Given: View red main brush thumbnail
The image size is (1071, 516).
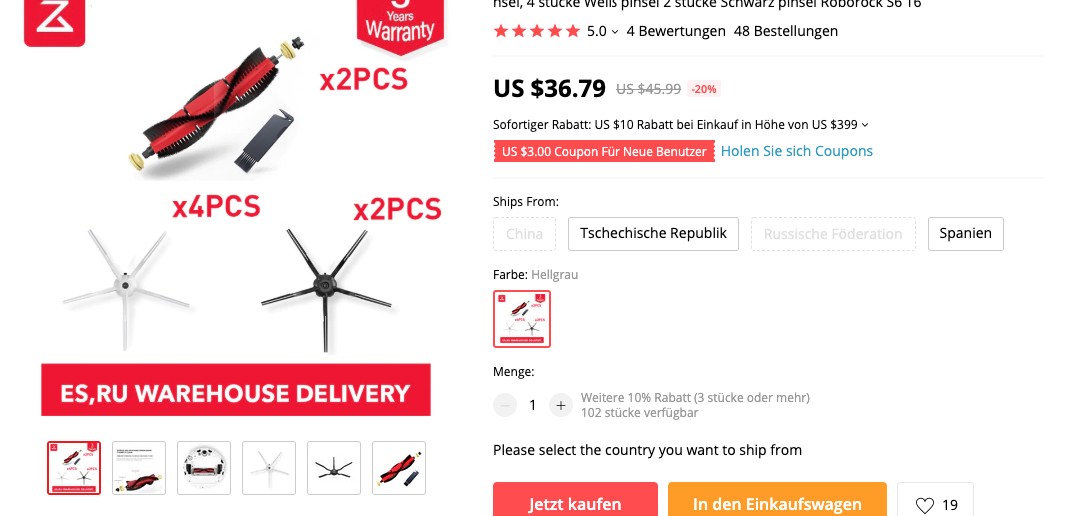Looking at the screenshot, I should click(x=399, y=468).
